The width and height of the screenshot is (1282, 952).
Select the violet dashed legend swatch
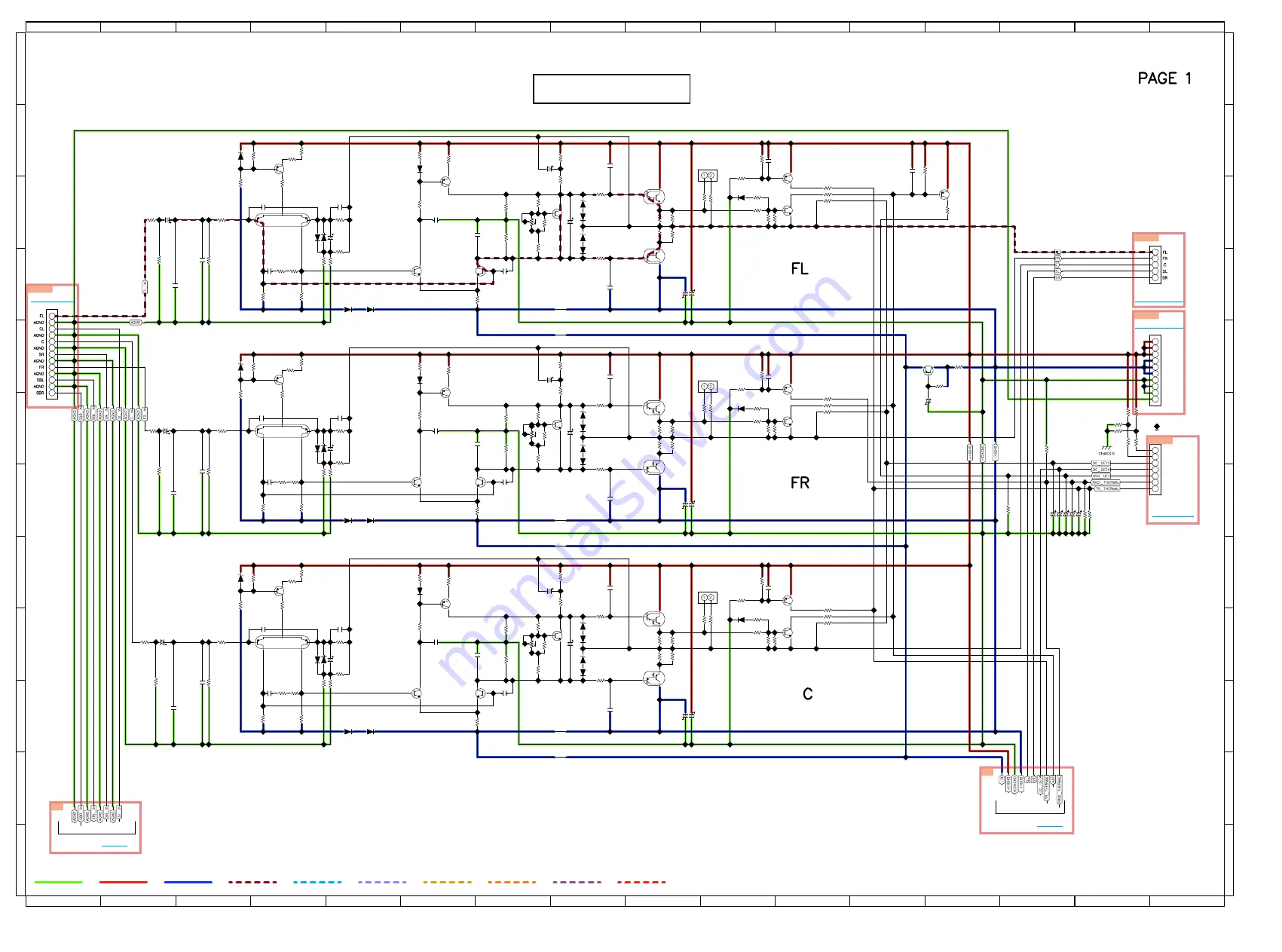tap(577, 882)
